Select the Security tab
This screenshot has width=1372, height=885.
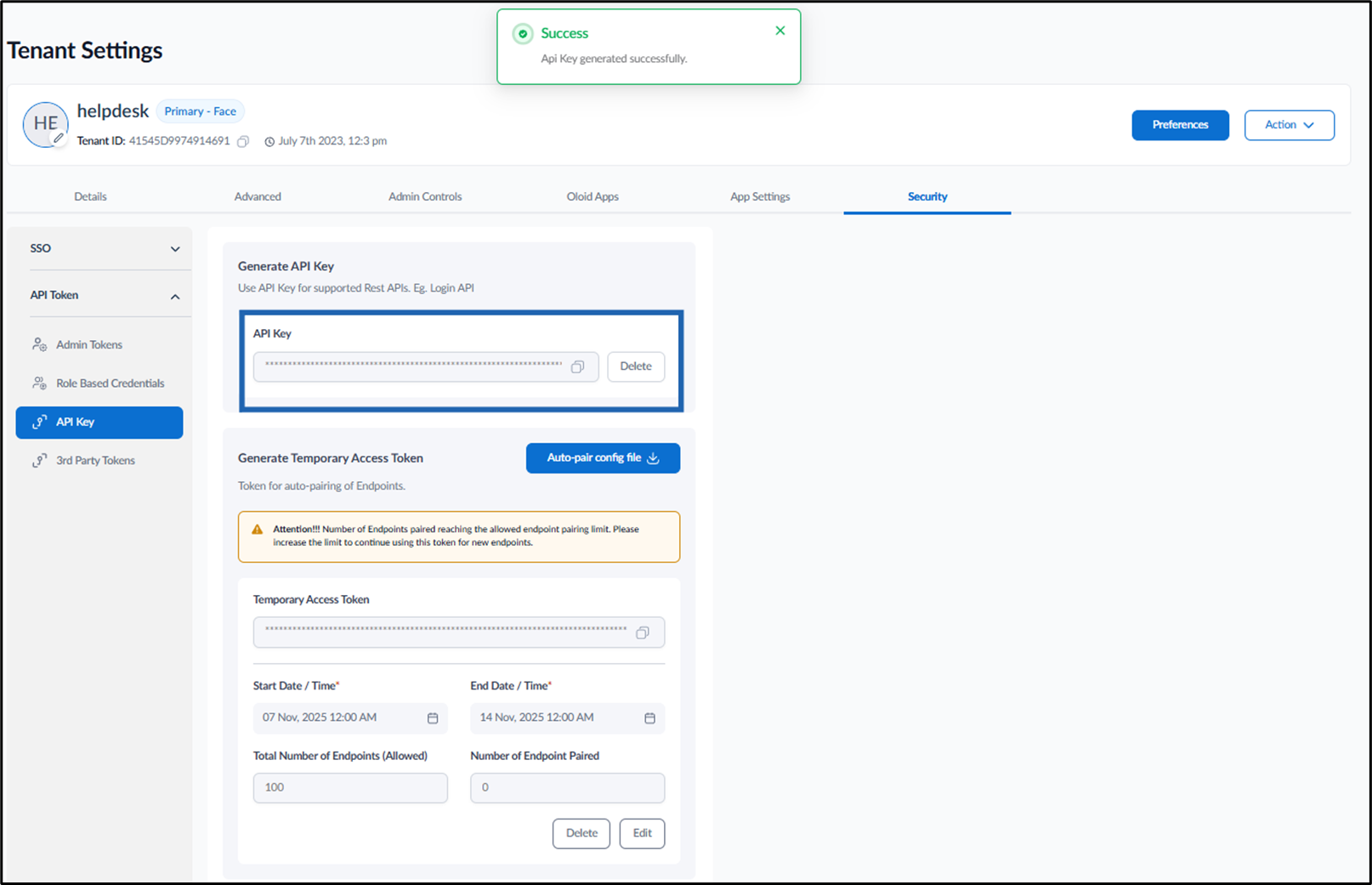tap(927, 196)
